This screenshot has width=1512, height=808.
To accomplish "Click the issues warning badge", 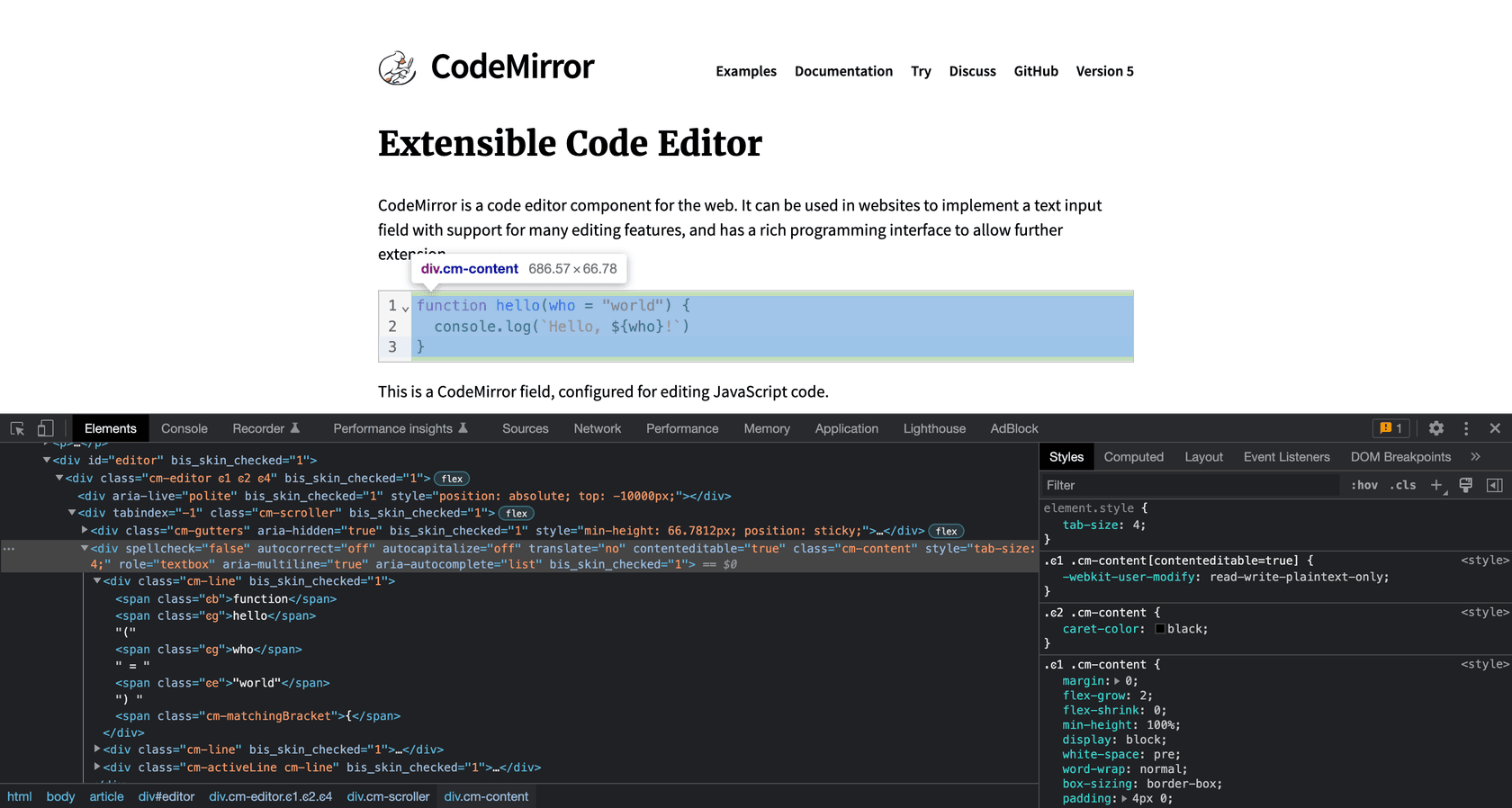I will 1390,428.
